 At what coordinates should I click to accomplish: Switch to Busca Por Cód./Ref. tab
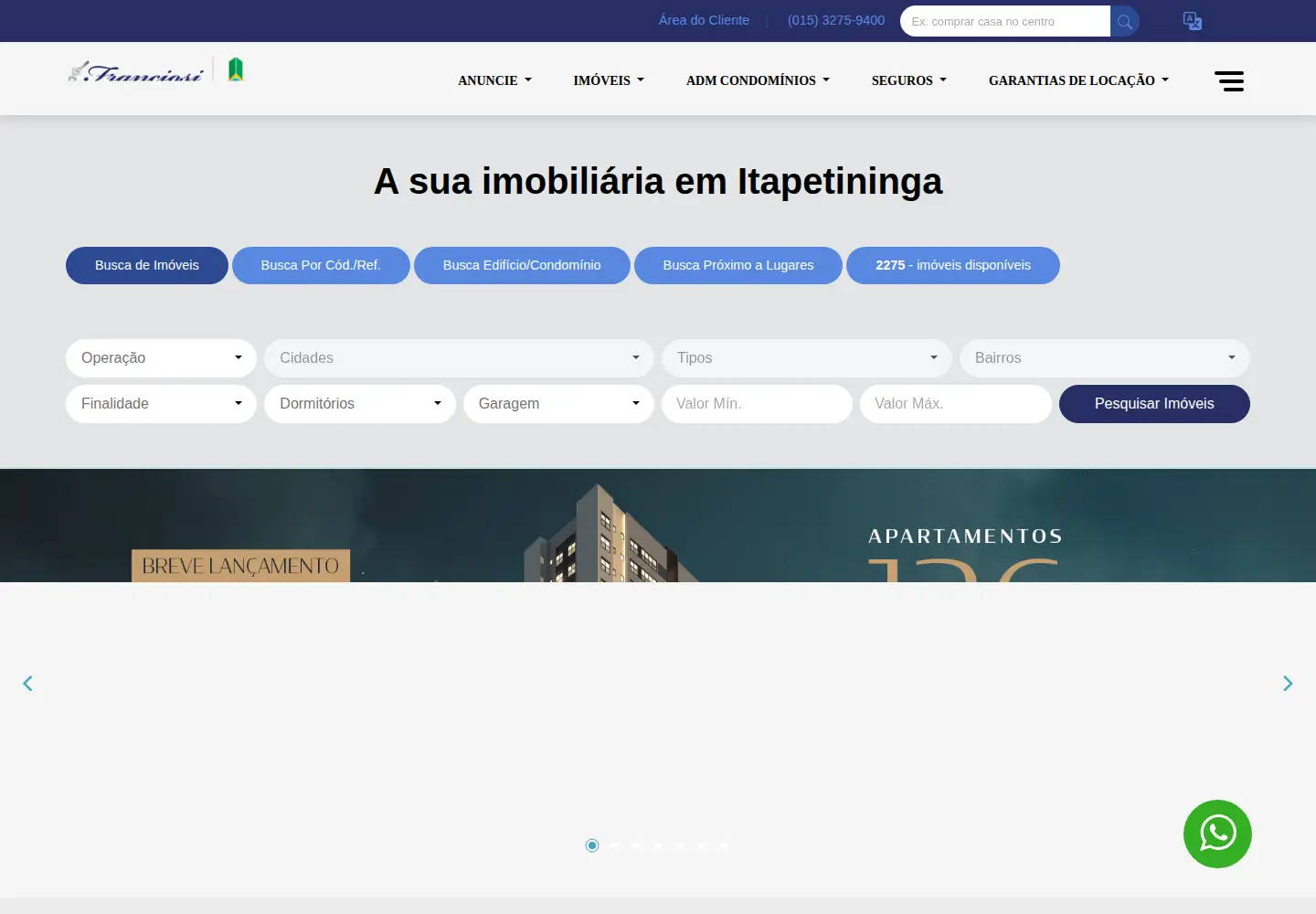pyautogui.click(x=321, y=265)
